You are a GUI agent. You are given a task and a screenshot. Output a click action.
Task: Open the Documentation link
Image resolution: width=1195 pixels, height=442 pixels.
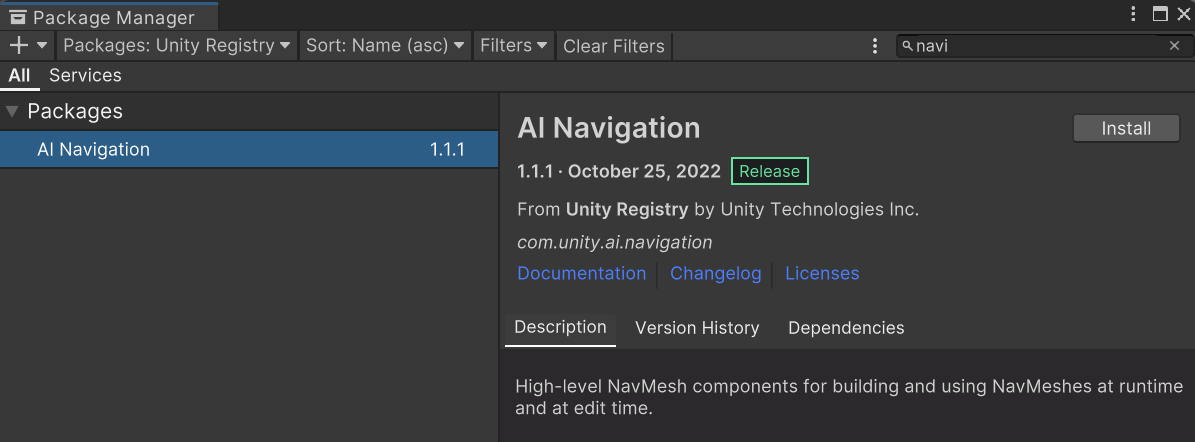[581, 273]
